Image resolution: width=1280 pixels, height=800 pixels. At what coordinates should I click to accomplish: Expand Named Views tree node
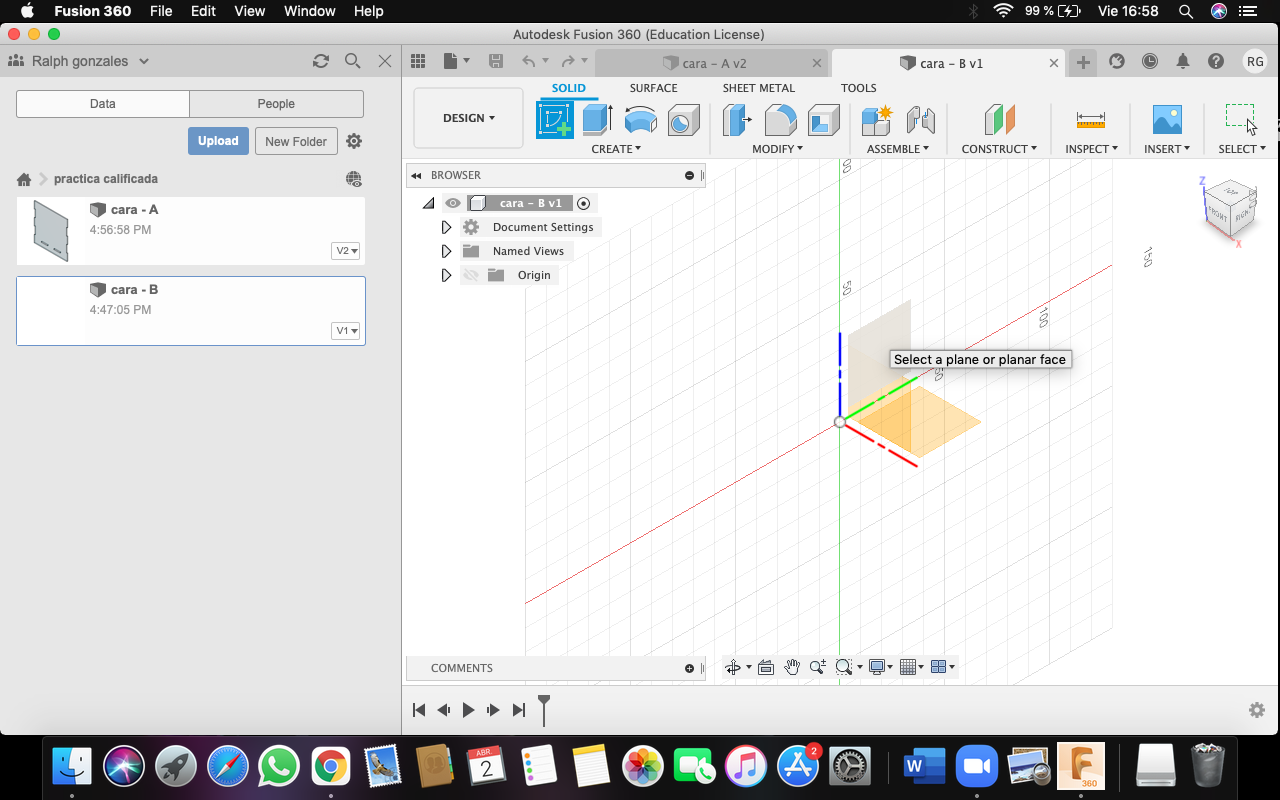tap(447, 251)
